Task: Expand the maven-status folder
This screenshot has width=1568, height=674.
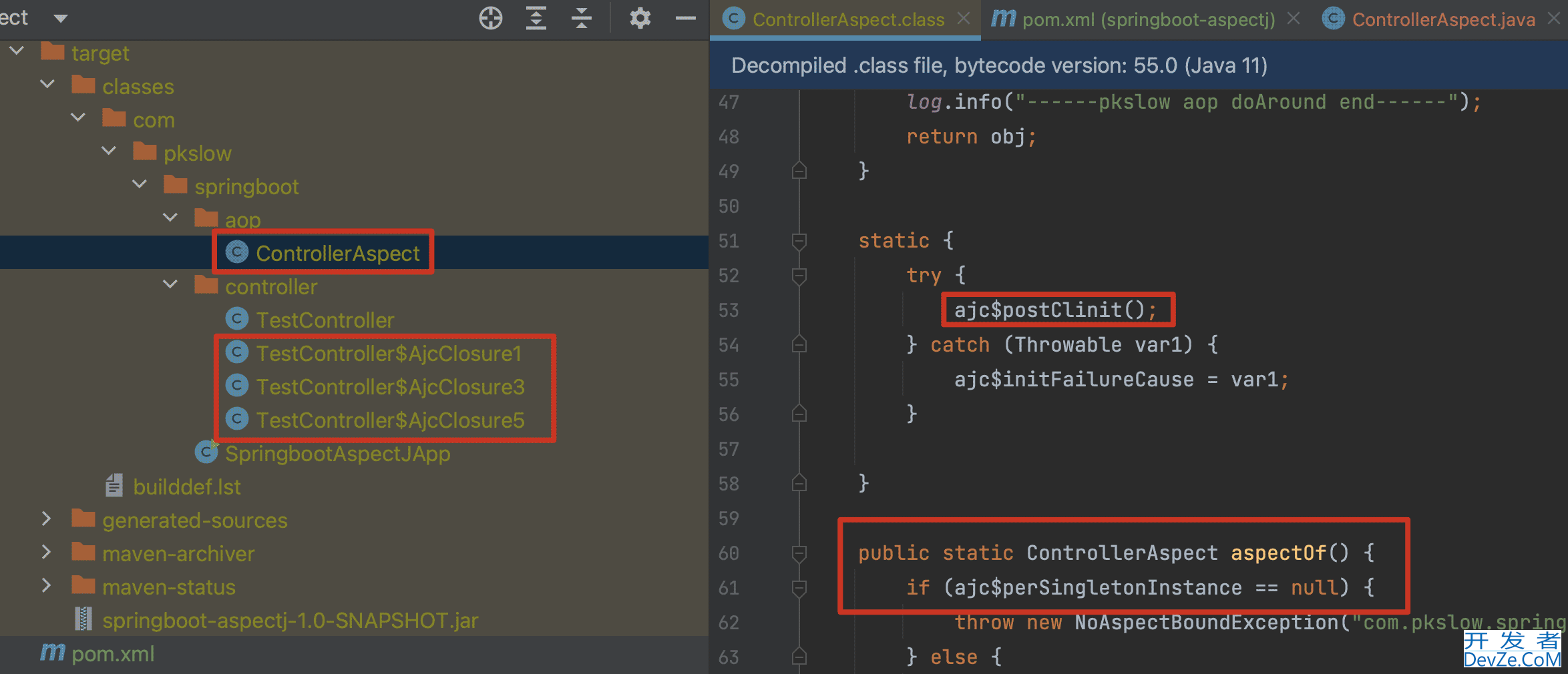Action: click(46, 585)
